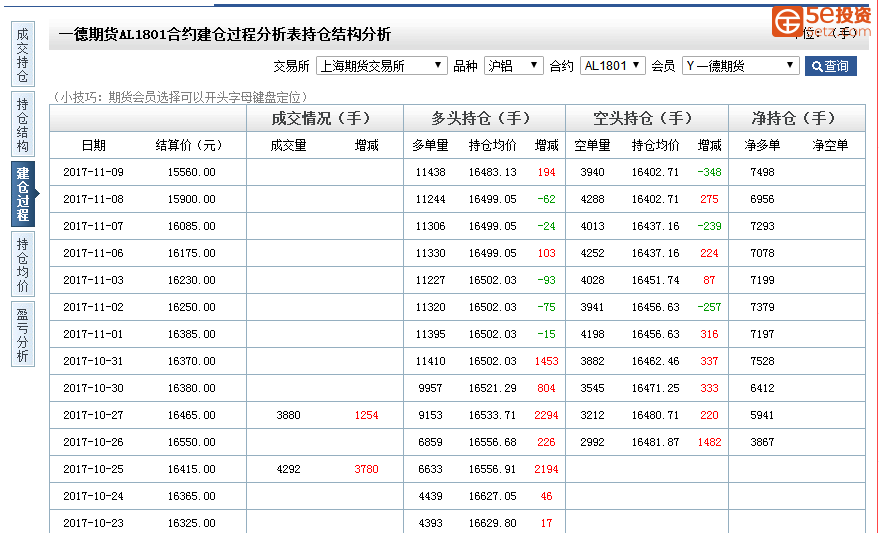Switch to the 持仓均价 side tab
This screenshot has width=879, height=533.
pos(23,264)
